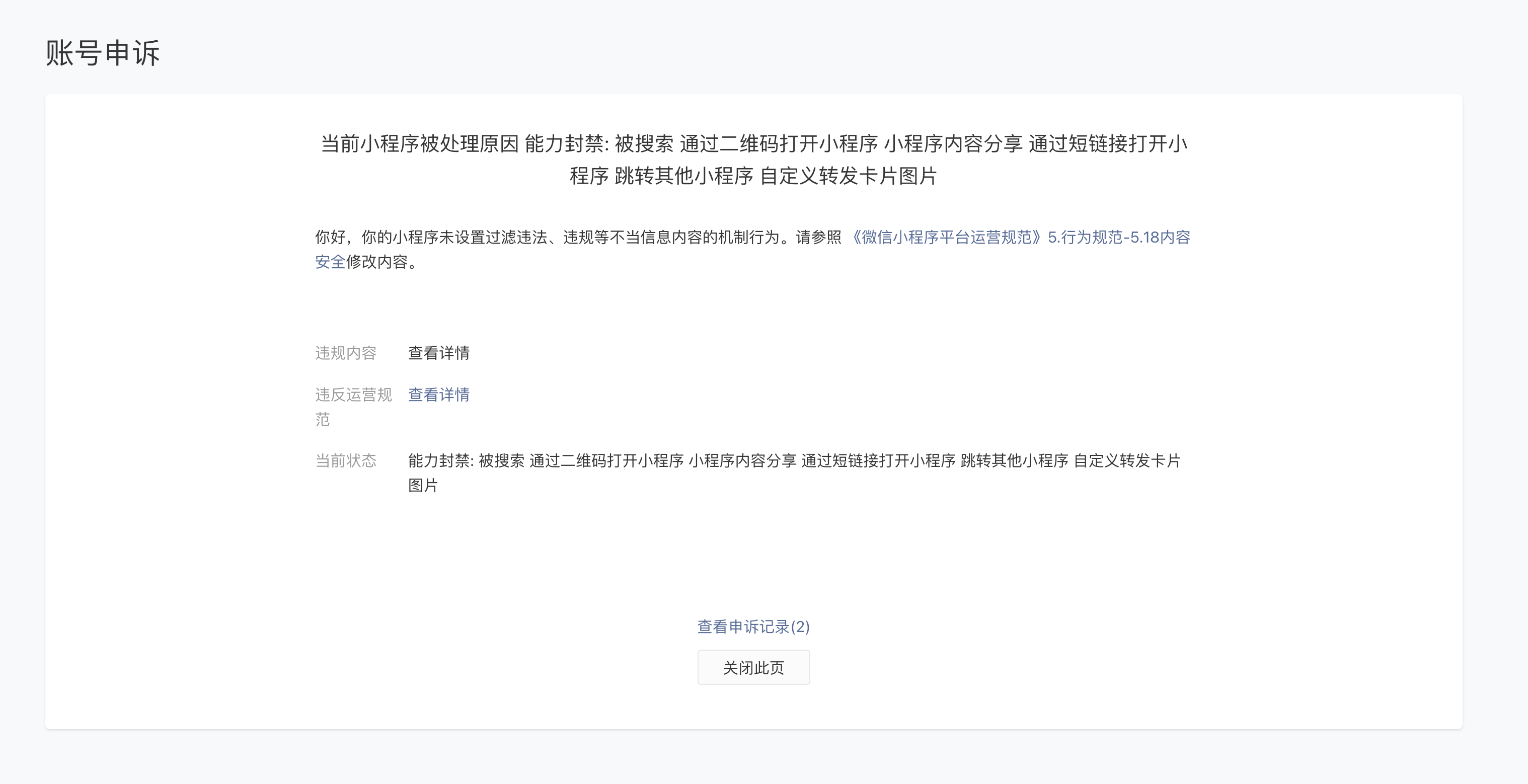This screenshot has width=1528, height=784.
Task: Click 跳转其他小程序 in the 当前状态 row
Action: coord(1014,460)
